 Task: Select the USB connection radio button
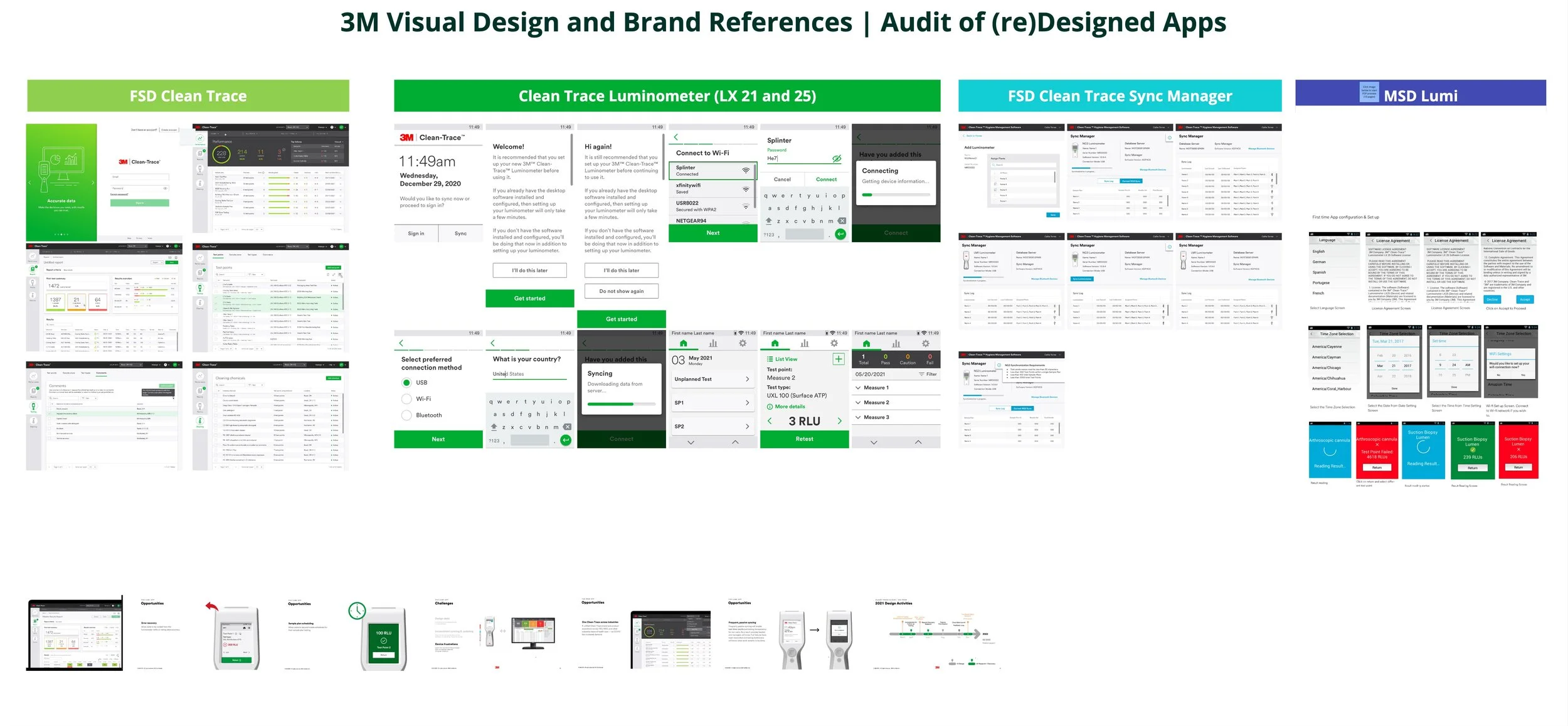point(406,383)
